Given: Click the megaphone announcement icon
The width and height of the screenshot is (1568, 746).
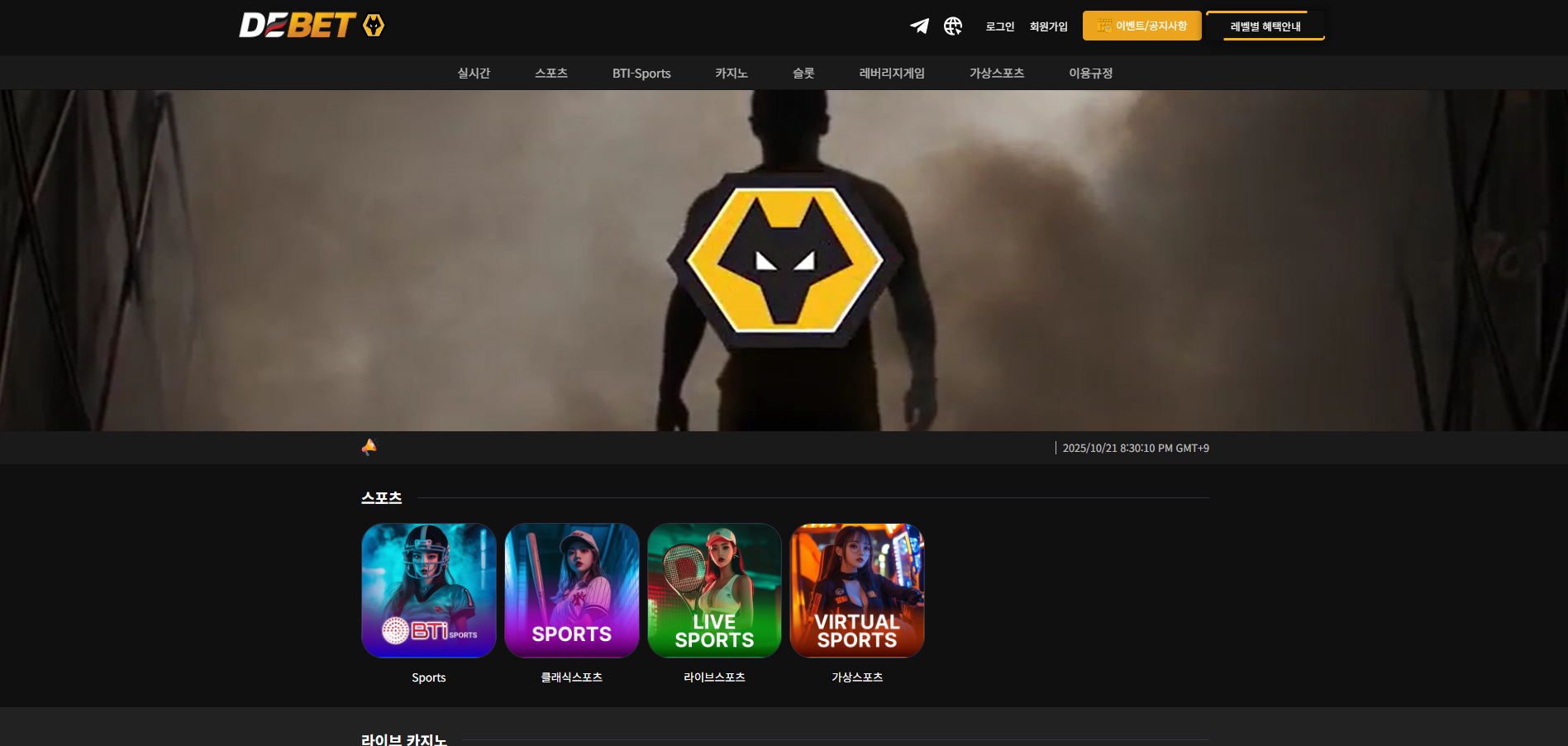Looking at the screenshot, I should (x=369, y=447).
